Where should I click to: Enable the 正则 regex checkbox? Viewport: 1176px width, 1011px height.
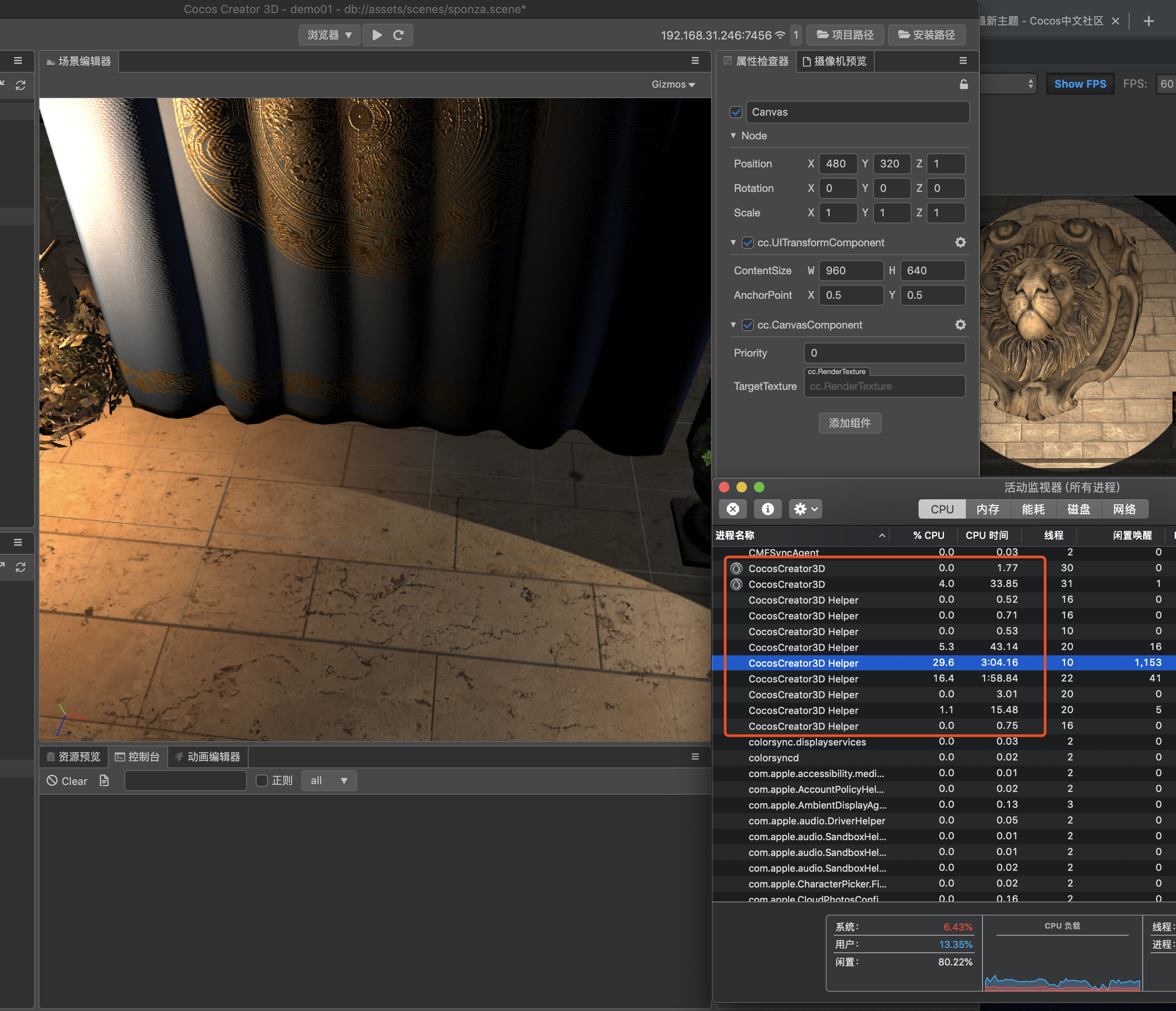click(x=262, y=781)
